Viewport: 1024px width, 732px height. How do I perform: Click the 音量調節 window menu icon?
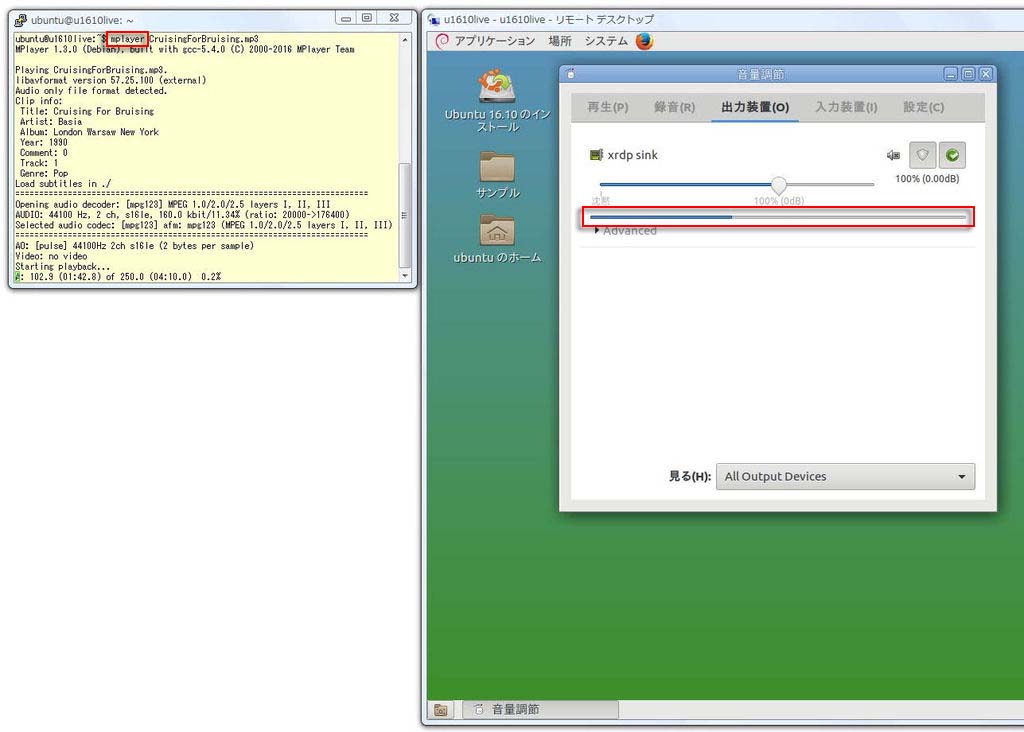pyautogui.click(x=571, y=74)
